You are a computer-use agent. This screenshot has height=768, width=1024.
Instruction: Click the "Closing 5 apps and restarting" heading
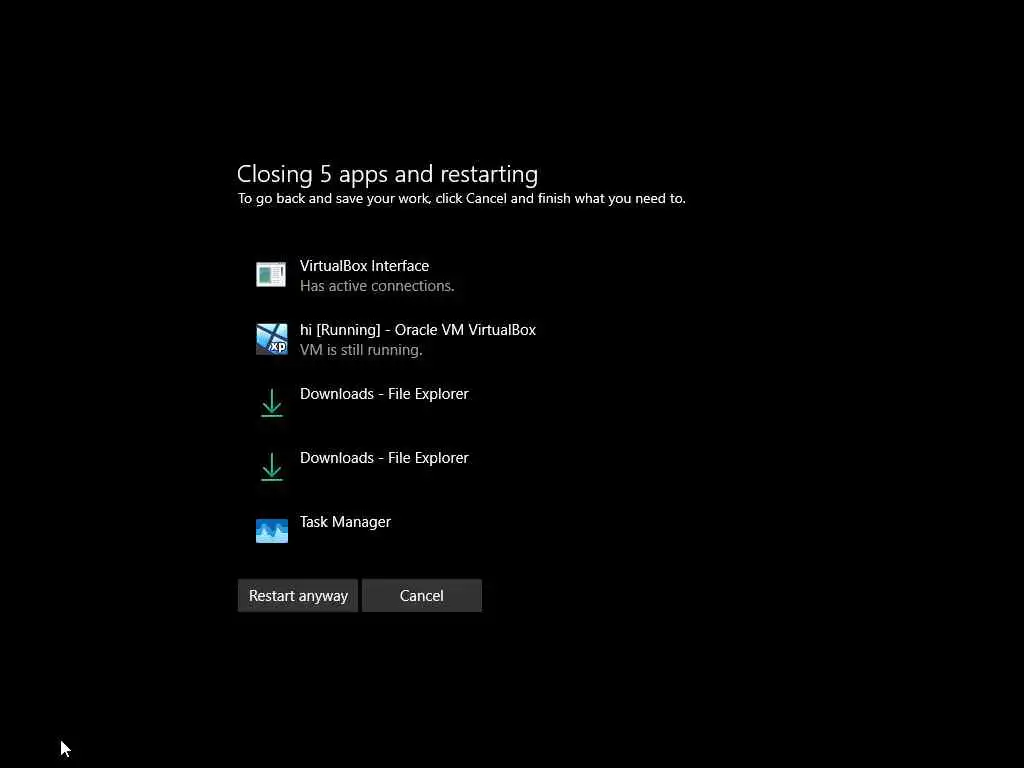[x=387, y=174]
